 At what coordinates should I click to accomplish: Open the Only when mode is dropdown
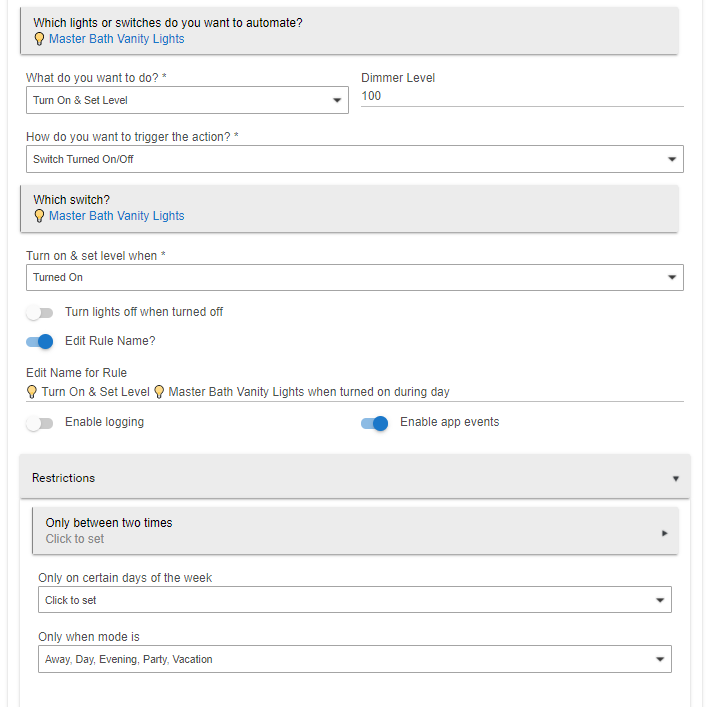(x=354, y=660)
